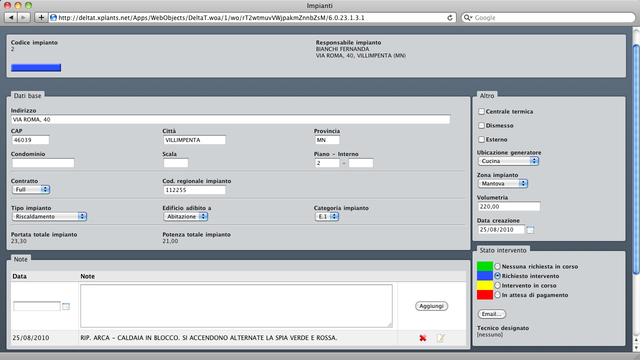Image resolution: width=640 pixels, height=360 pixels.
Task: Expand the Tipo impianto Riscaldamento dropdown
Action: click(x=49, y=216)
